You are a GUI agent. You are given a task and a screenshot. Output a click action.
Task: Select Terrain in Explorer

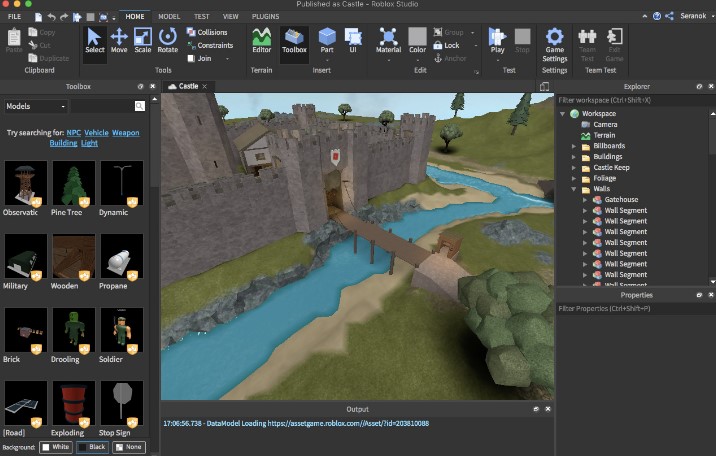point(604,136)
